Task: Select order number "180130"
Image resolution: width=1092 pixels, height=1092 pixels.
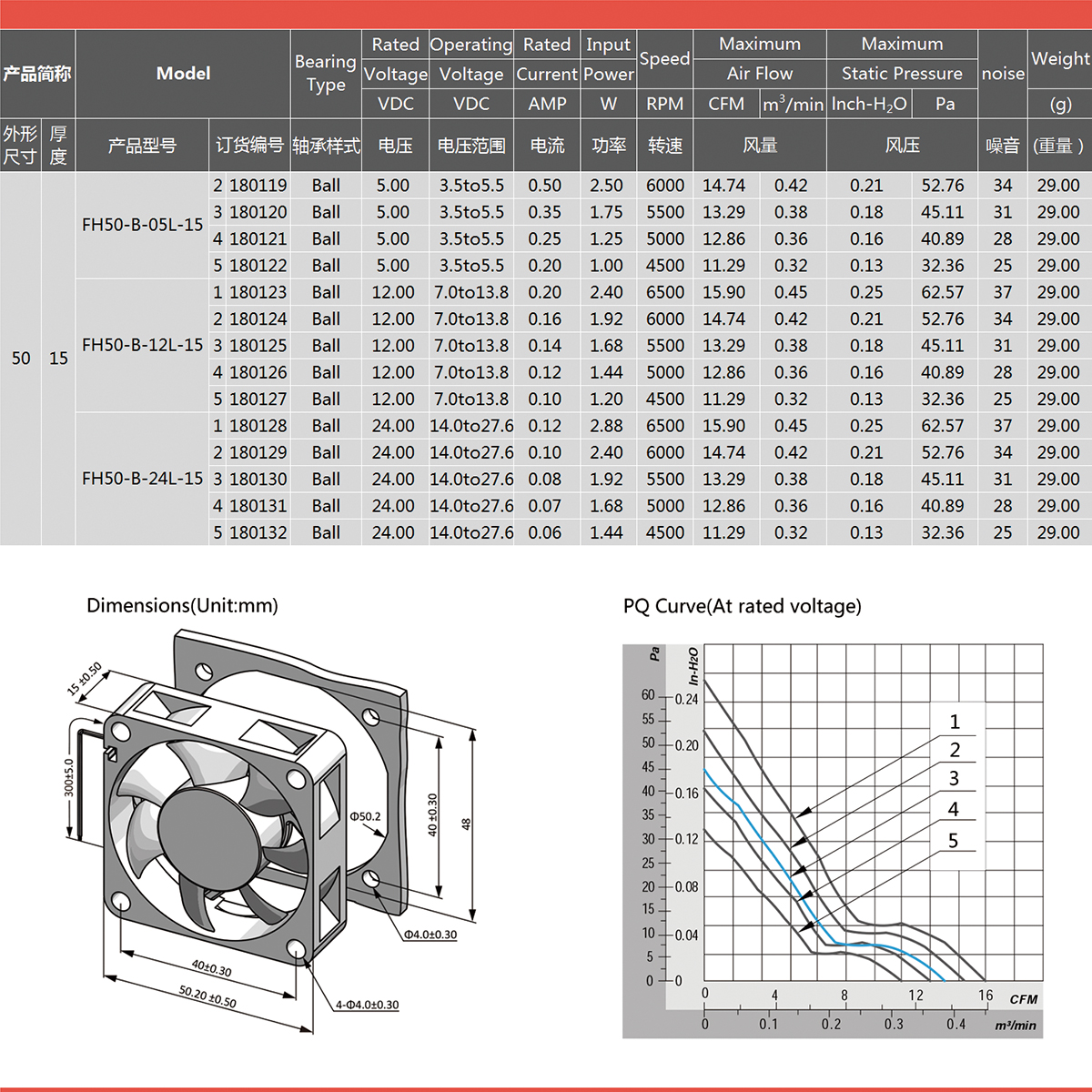Action: pos(258,479)
